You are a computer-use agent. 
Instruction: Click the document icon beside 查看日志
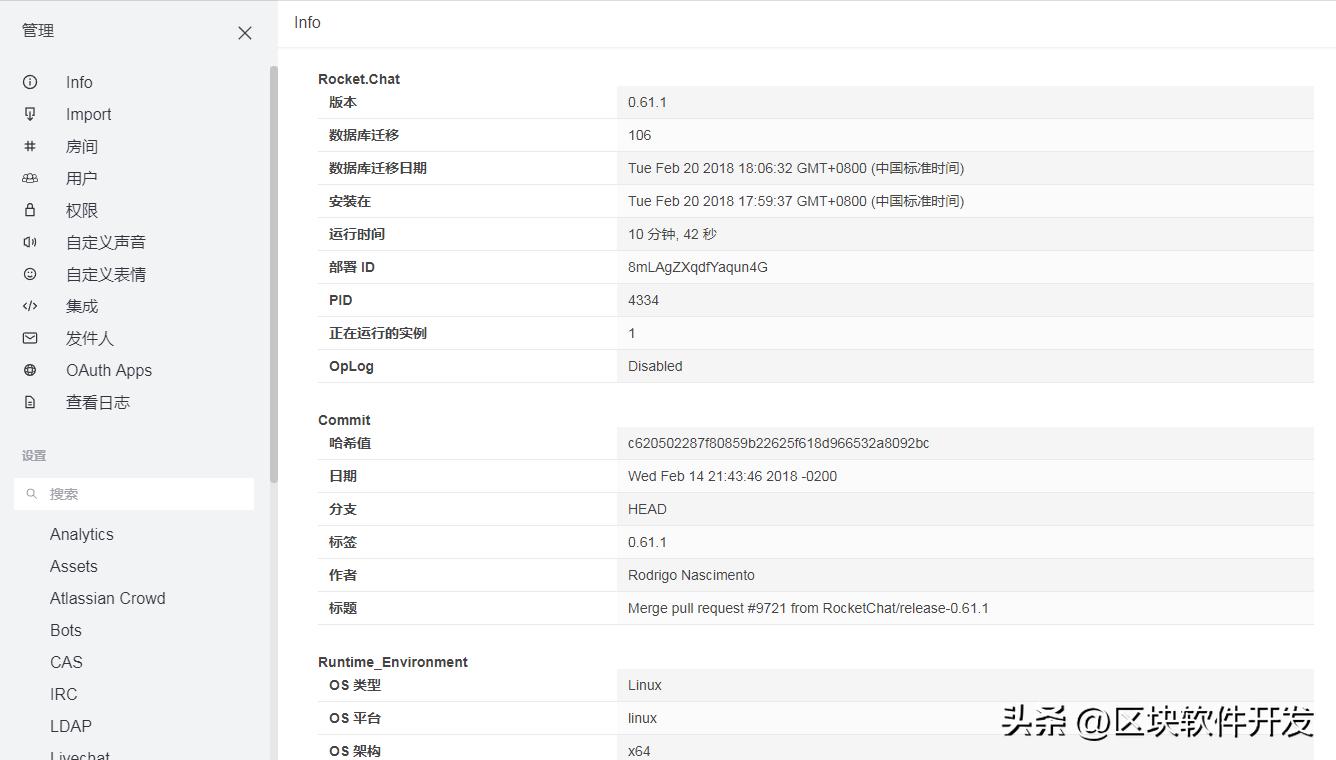[30, 402]
